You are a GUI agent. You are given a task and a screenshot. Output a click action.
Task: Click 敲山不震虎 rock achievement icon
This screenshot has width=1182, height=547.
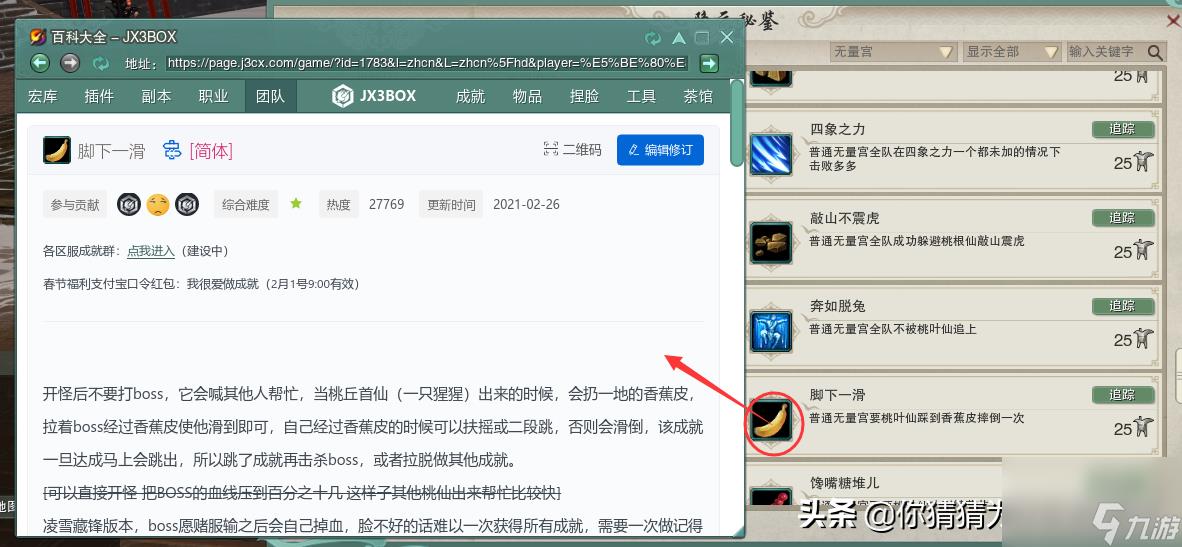coord(770,243)
